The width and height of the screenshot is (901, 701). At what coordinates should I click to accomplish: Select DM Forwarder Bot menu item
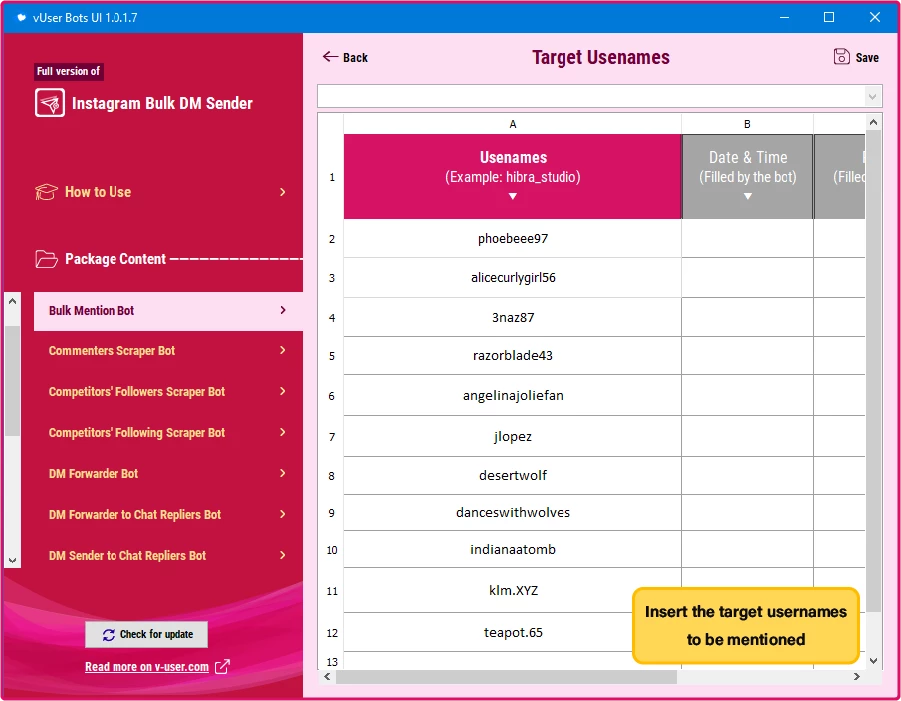(x=168, y=473)
